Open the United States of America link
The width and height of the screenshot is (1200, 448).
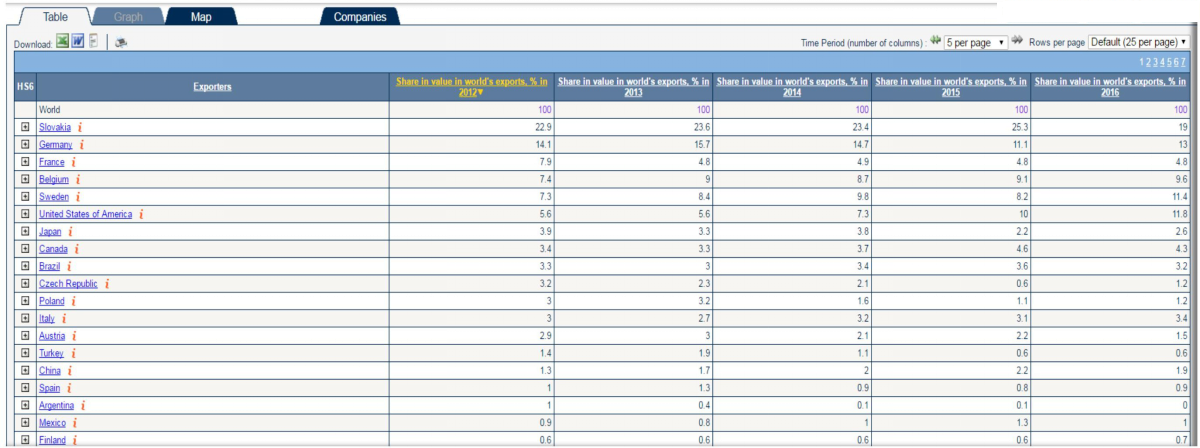click(x=85, y=214)
